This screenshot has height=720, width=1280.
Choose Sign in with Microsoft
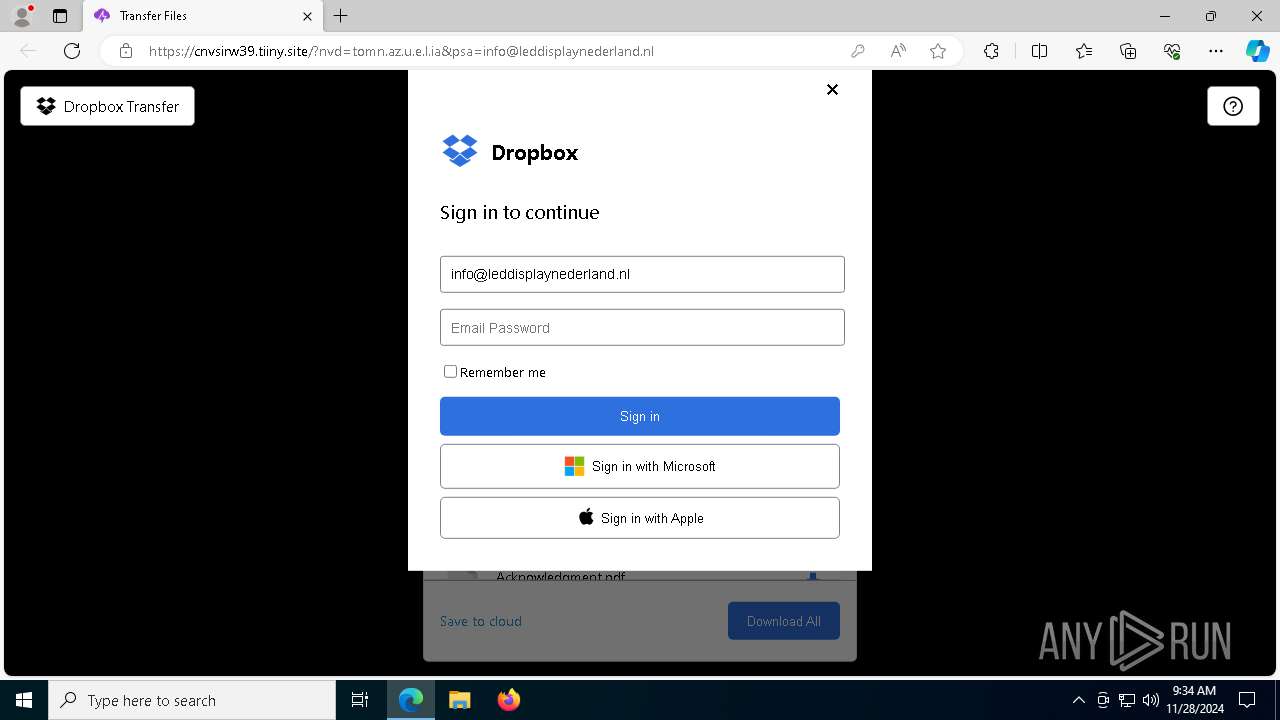pos(640,466)
